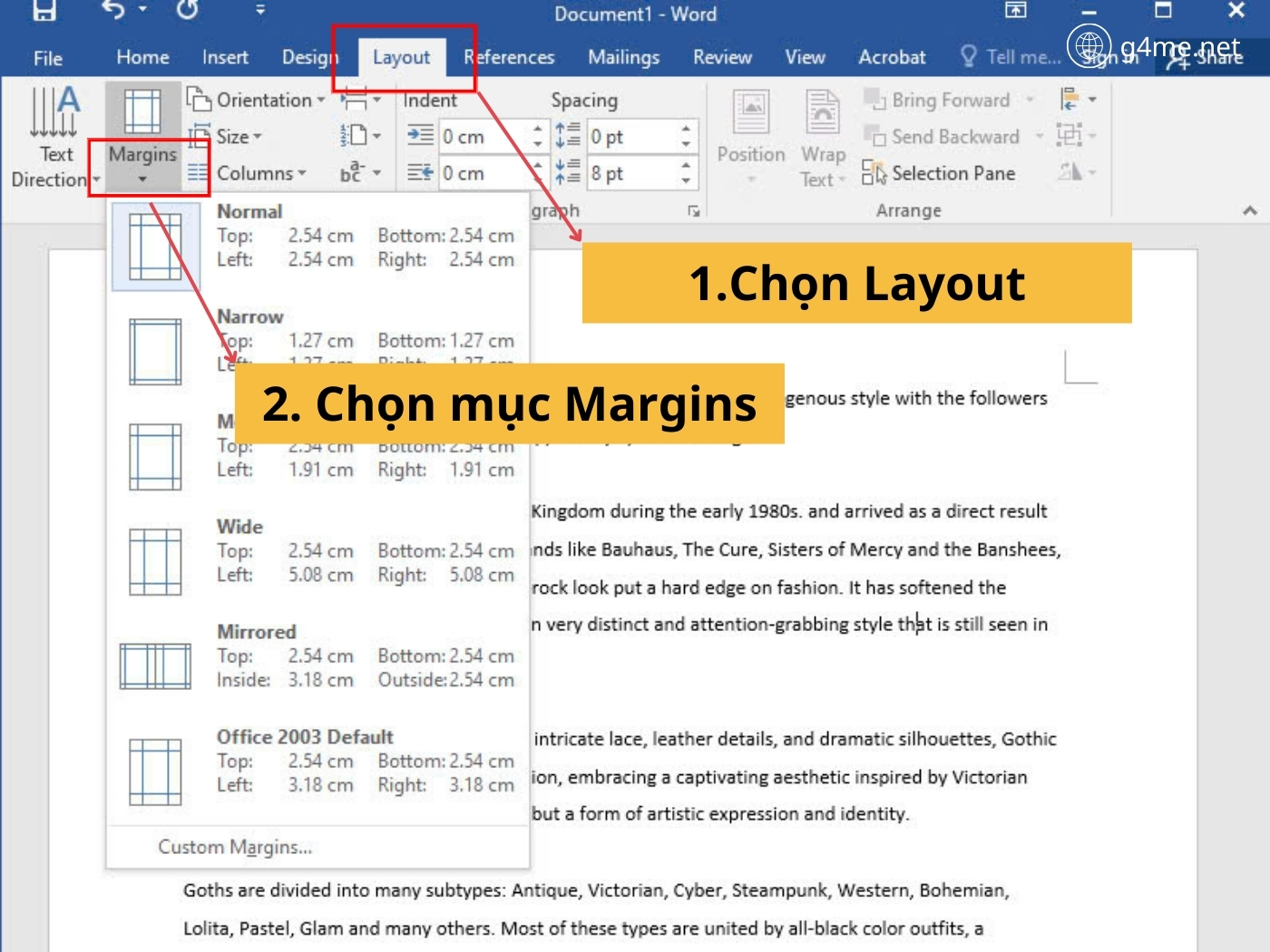Expand the Bring Forward dropdown arrow
This screenshot has height=952, width=1270.
pyautogui.click(x=1030, y=100)
